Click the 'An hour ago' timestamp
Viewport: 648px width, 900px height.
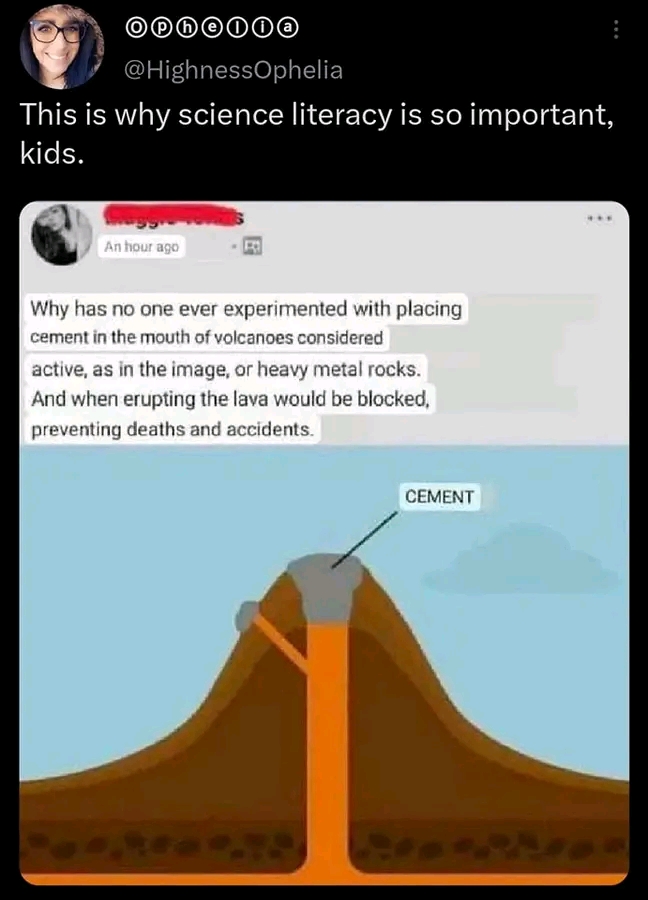click(x=142, y=247)
